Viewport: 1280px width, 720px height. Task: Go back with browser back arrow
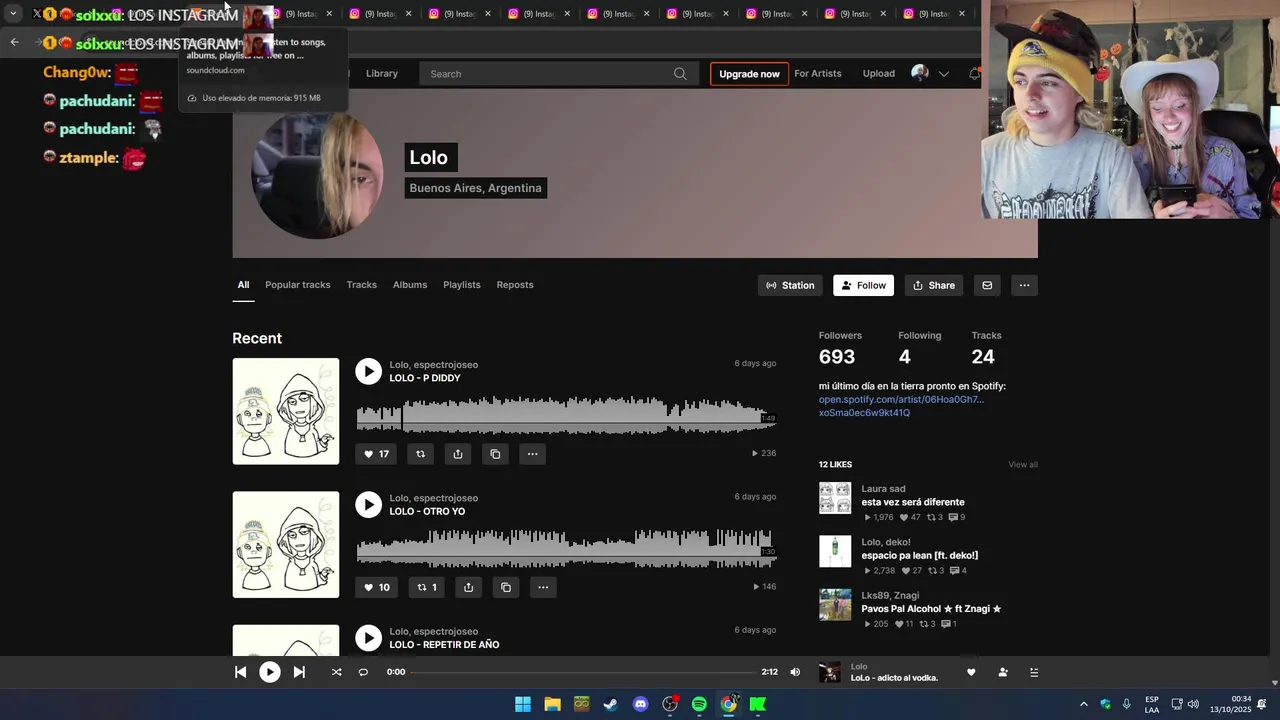[x=14, y=42]
